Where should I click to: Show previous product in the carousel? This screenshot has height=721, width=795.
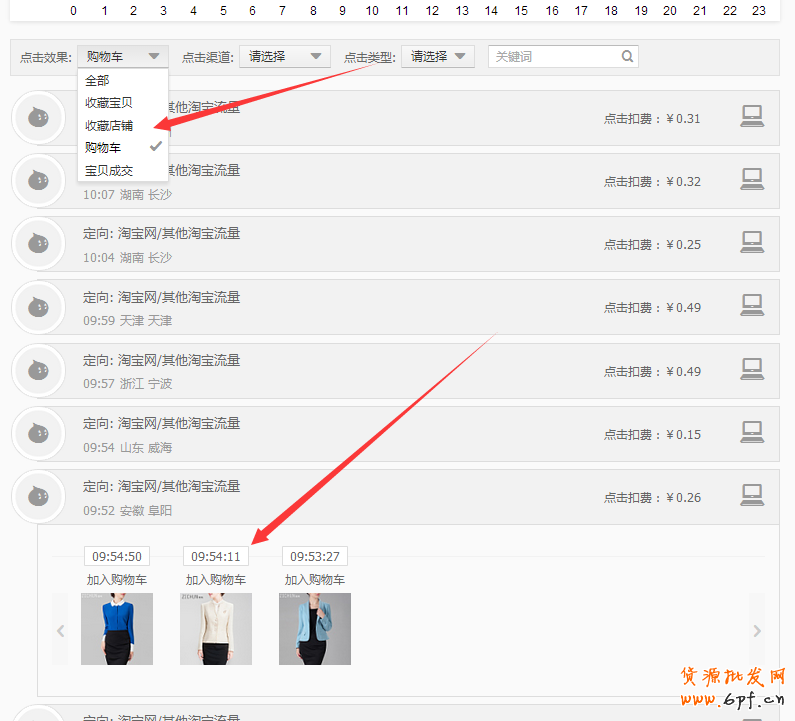point(60,631)
